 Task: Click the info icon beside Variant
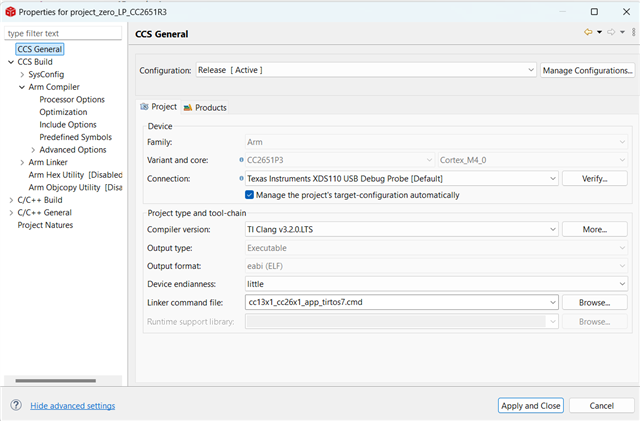(241, 160)
